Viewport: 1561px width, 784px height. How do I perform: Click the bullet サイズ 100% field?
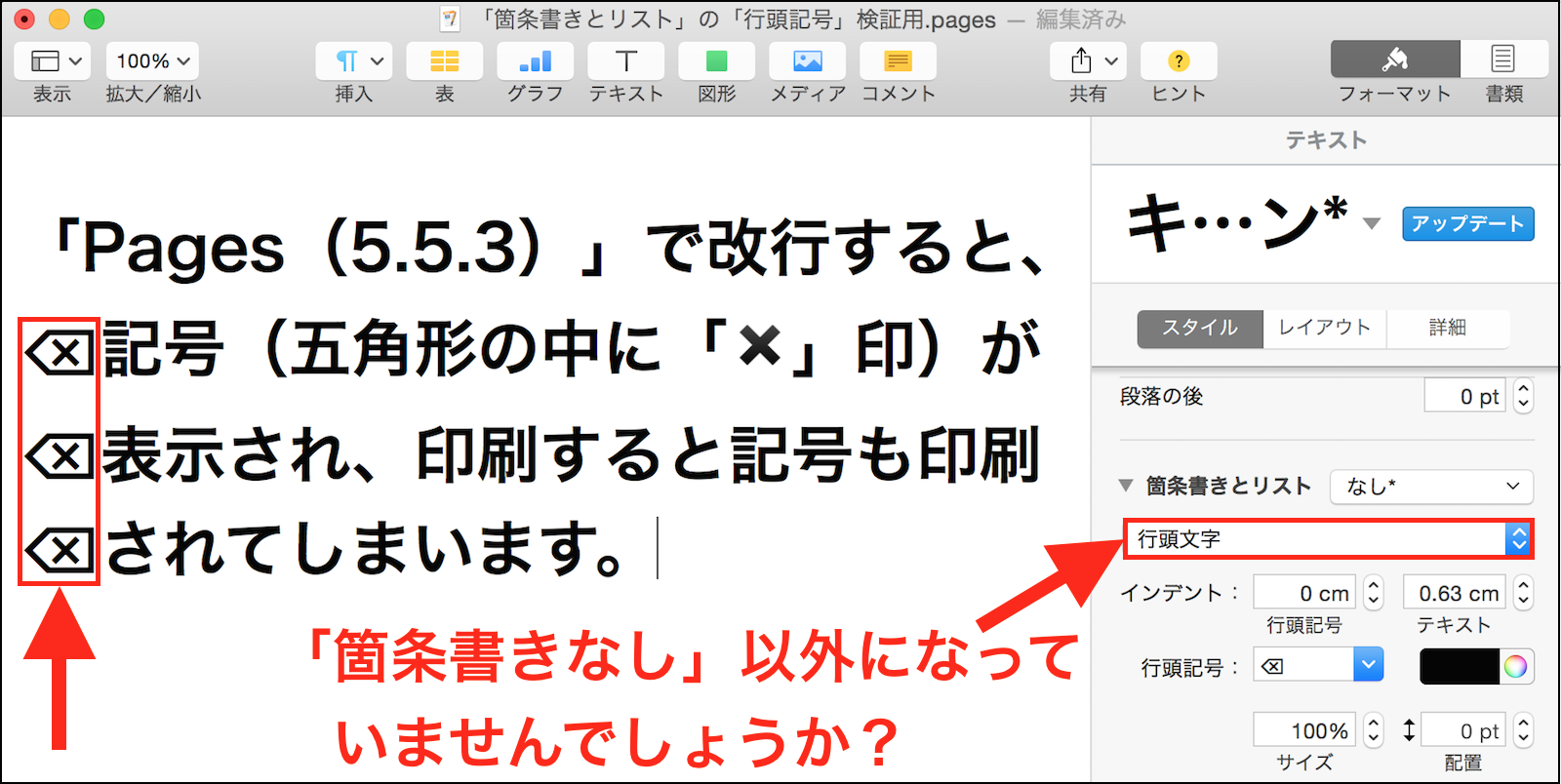coord(1305,730)
